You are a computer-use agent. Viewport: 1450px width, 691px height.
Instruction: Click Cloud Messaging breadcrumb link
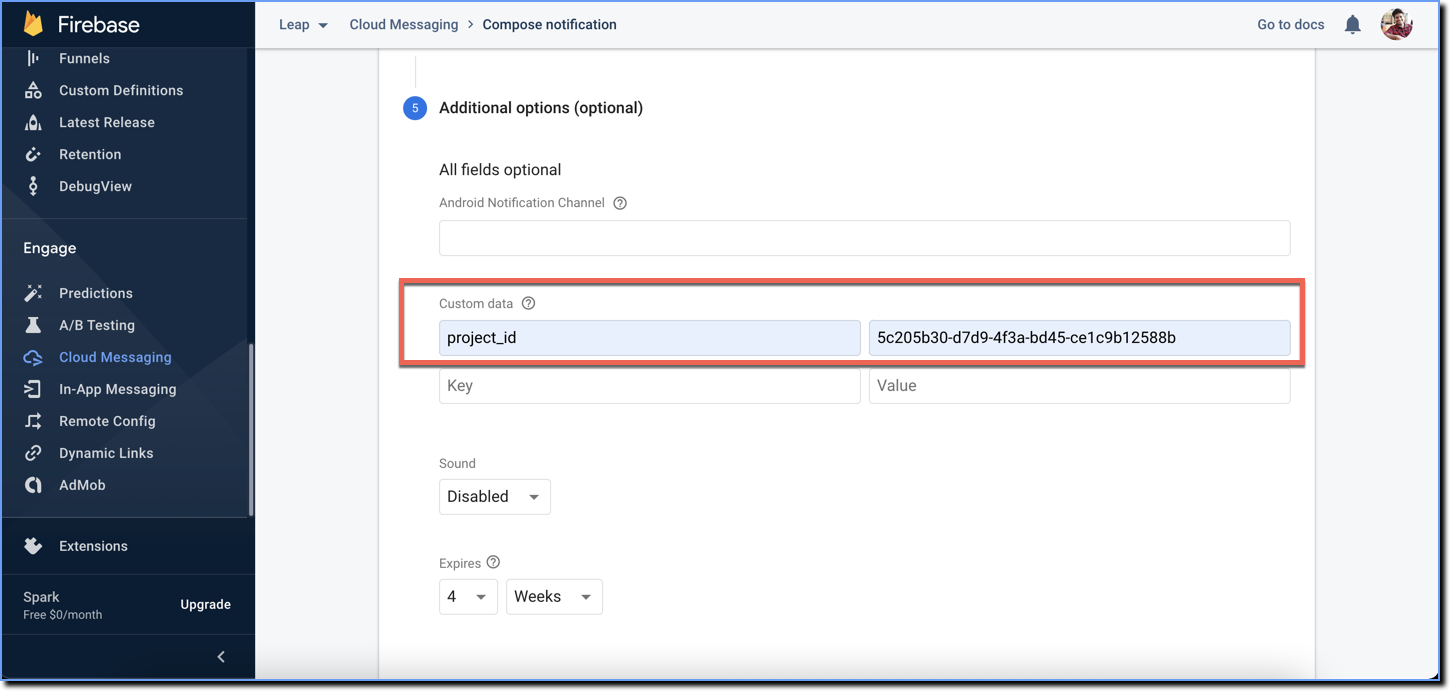pos(404,24)
